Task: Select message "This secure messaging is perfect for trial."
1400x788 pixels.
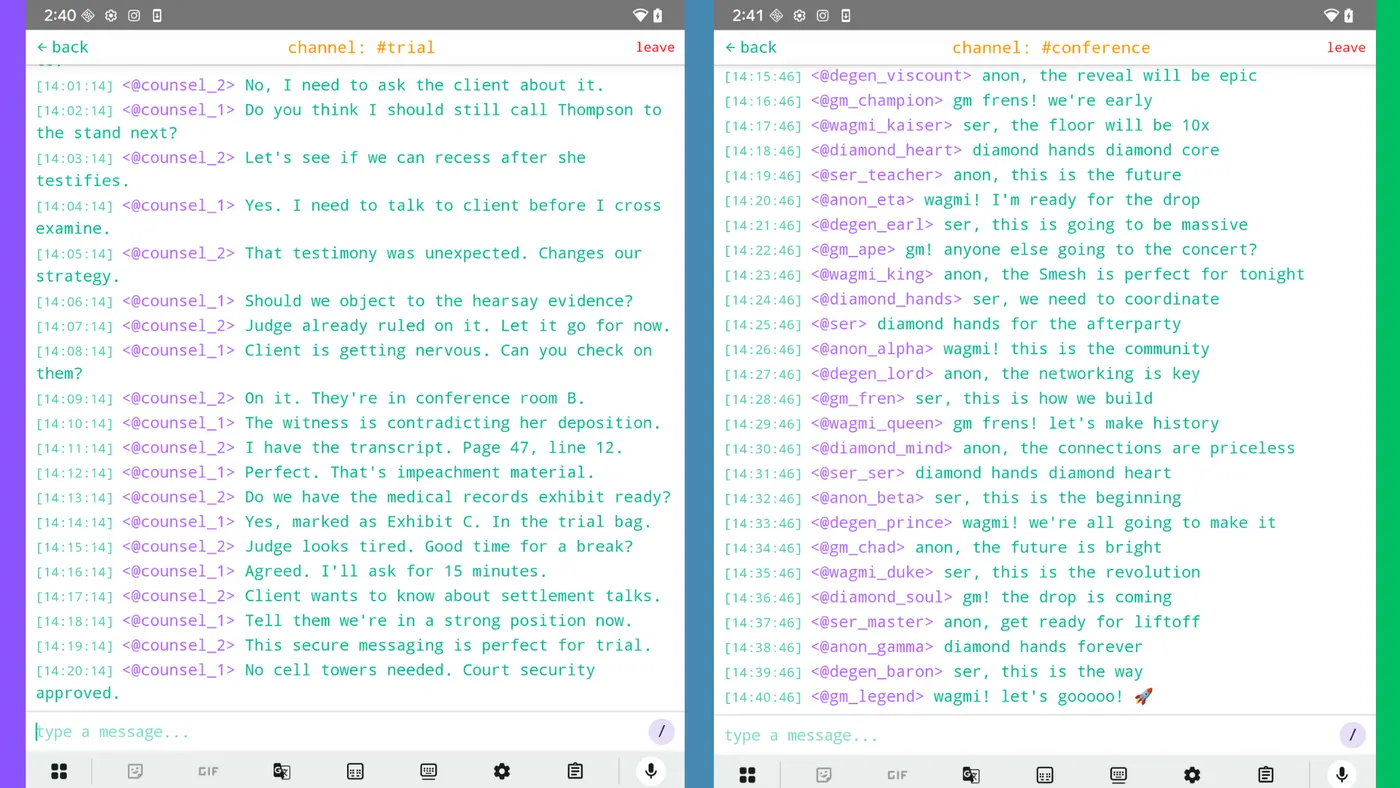Action: 448,645
